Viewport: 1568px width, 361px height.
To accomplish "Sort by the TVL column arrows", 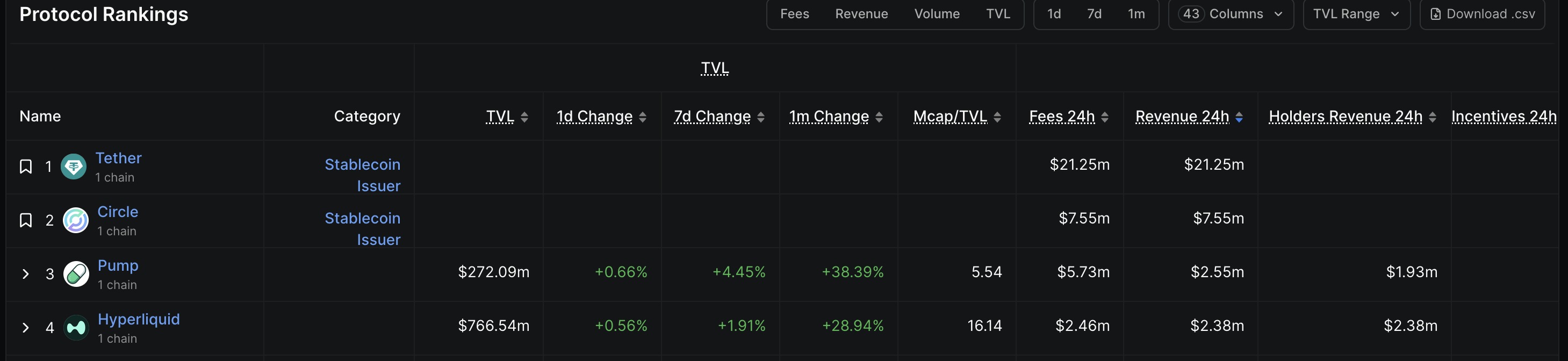I will pos(524,117).
